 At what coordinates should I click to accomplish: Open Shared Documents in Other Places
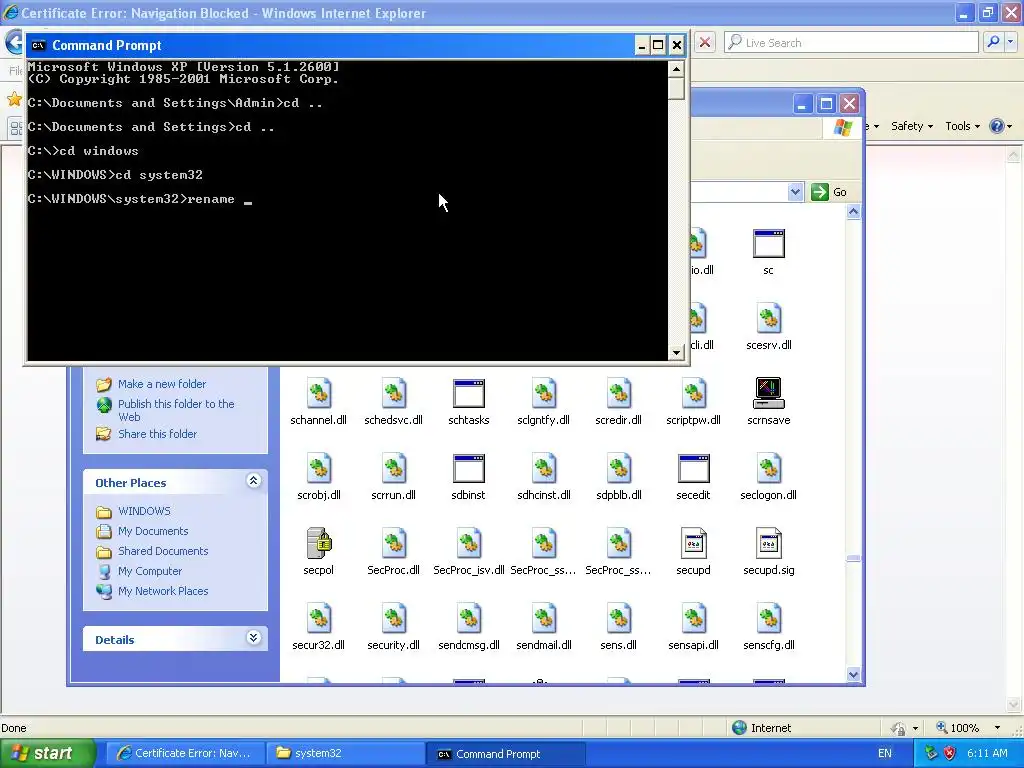(163, 551)
